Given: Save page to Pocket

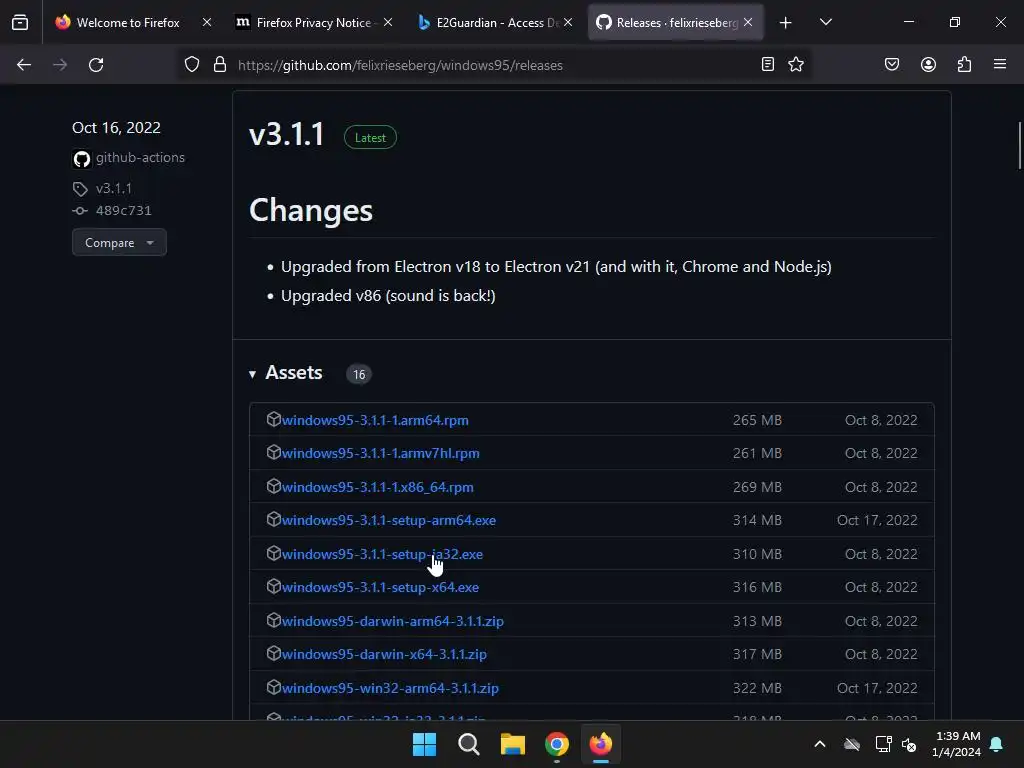Looking at the screenshot, I should coord(892,64).
